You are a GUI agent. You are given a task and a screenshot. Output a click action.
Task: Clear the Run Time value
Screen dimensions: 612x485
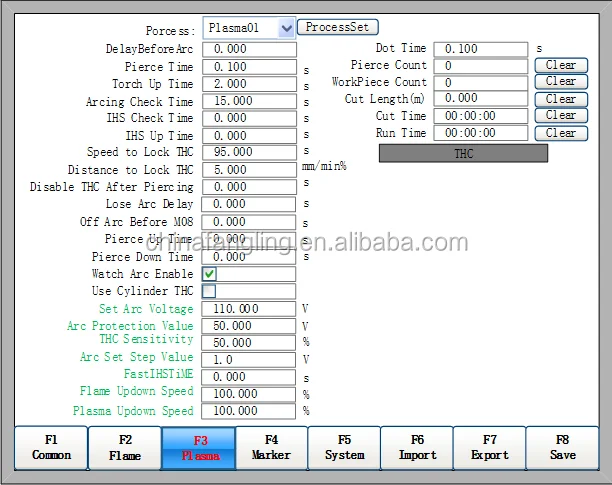(561, 133)
